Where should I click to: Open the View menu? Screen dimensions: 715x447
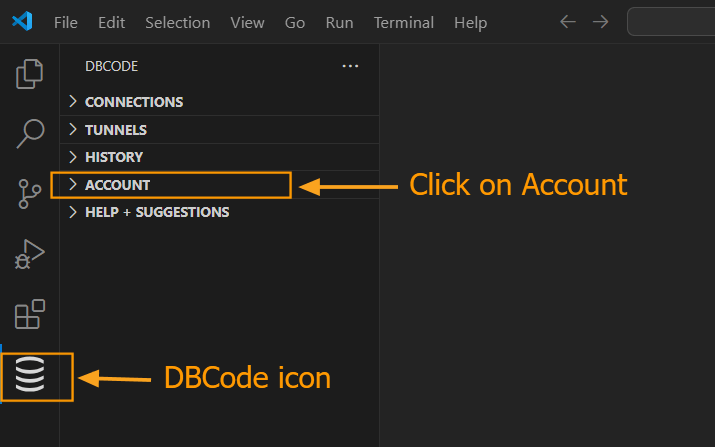[247, 22]
